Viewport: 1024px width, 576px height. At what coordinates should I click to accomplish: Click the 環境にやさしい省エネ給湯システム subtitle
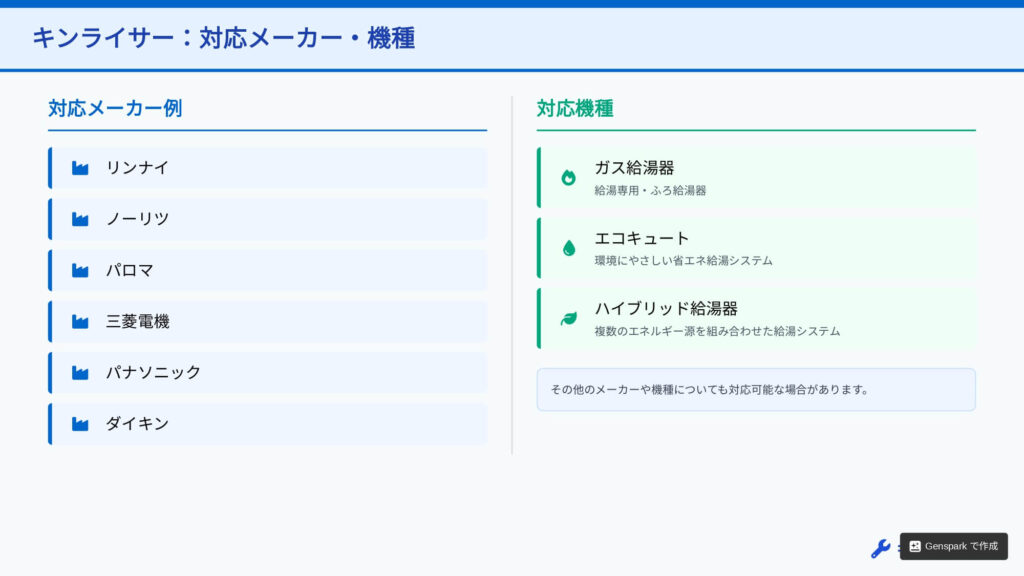(683, 261)
